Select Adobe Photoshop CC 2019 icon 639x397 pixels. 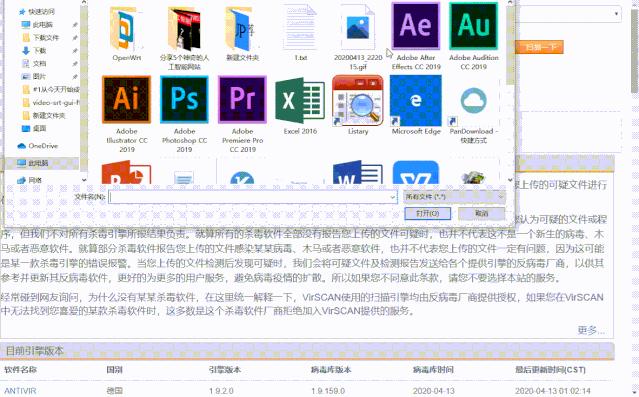pyautogui.click(x=184, y=99)
